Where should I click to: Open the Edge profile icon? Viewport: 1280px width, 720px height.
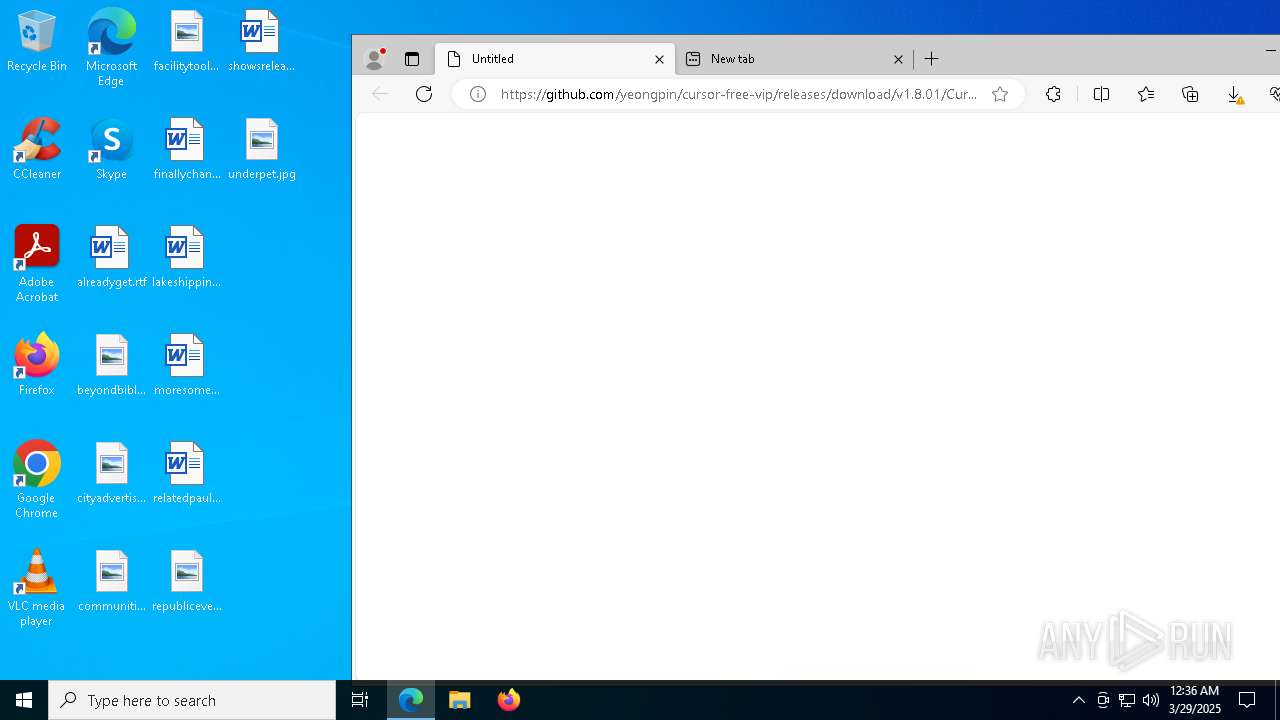click(x=375, y=59)
